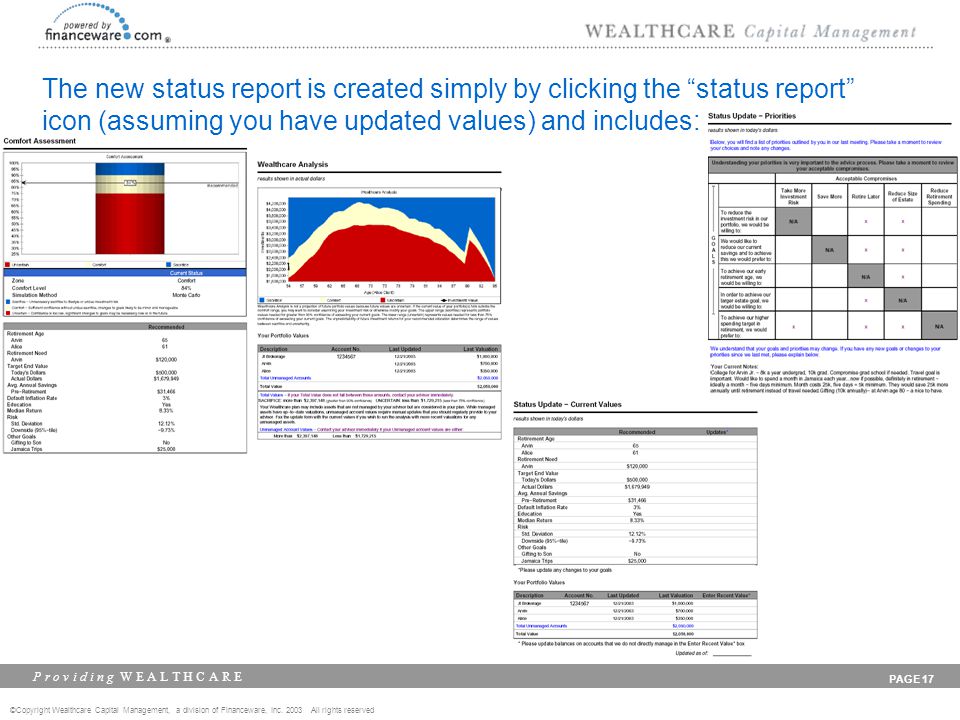
Task: Click the N/A cell under Reduce Retirement Spending
Action: [x=939, y=326]
